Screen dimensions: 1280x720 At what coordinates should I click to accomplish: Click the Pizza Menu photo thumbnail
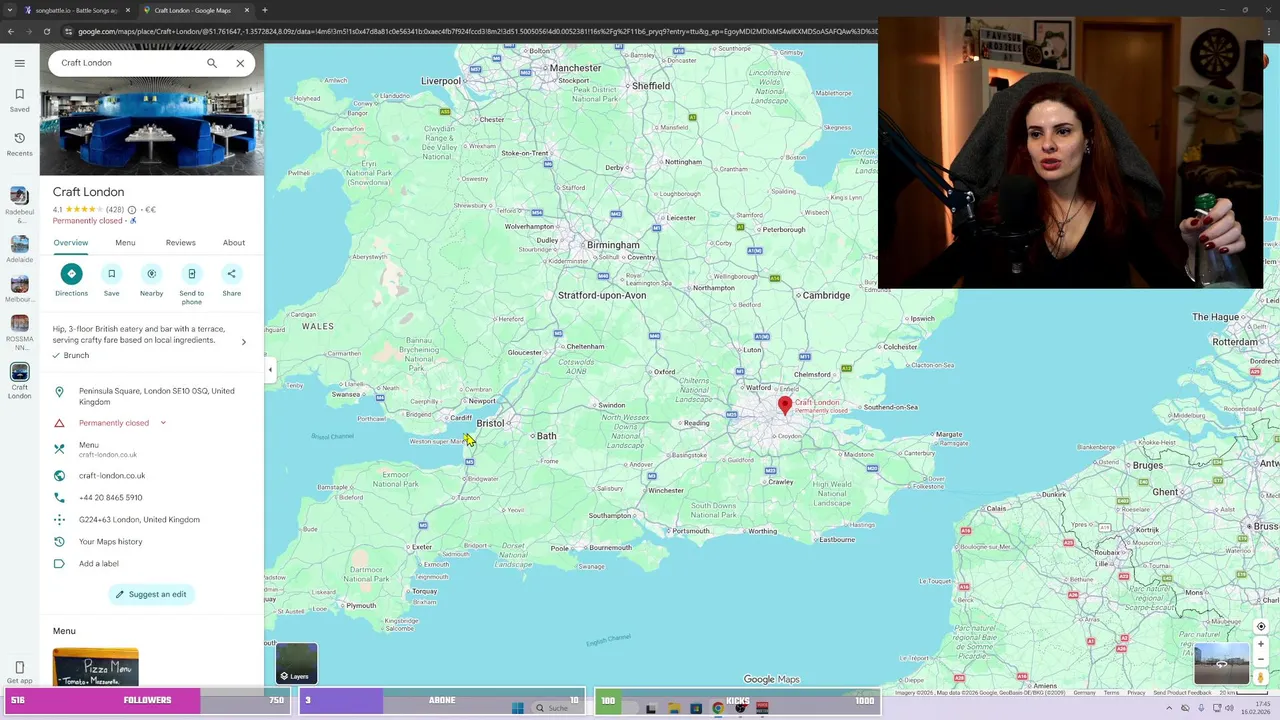[96, 667]
